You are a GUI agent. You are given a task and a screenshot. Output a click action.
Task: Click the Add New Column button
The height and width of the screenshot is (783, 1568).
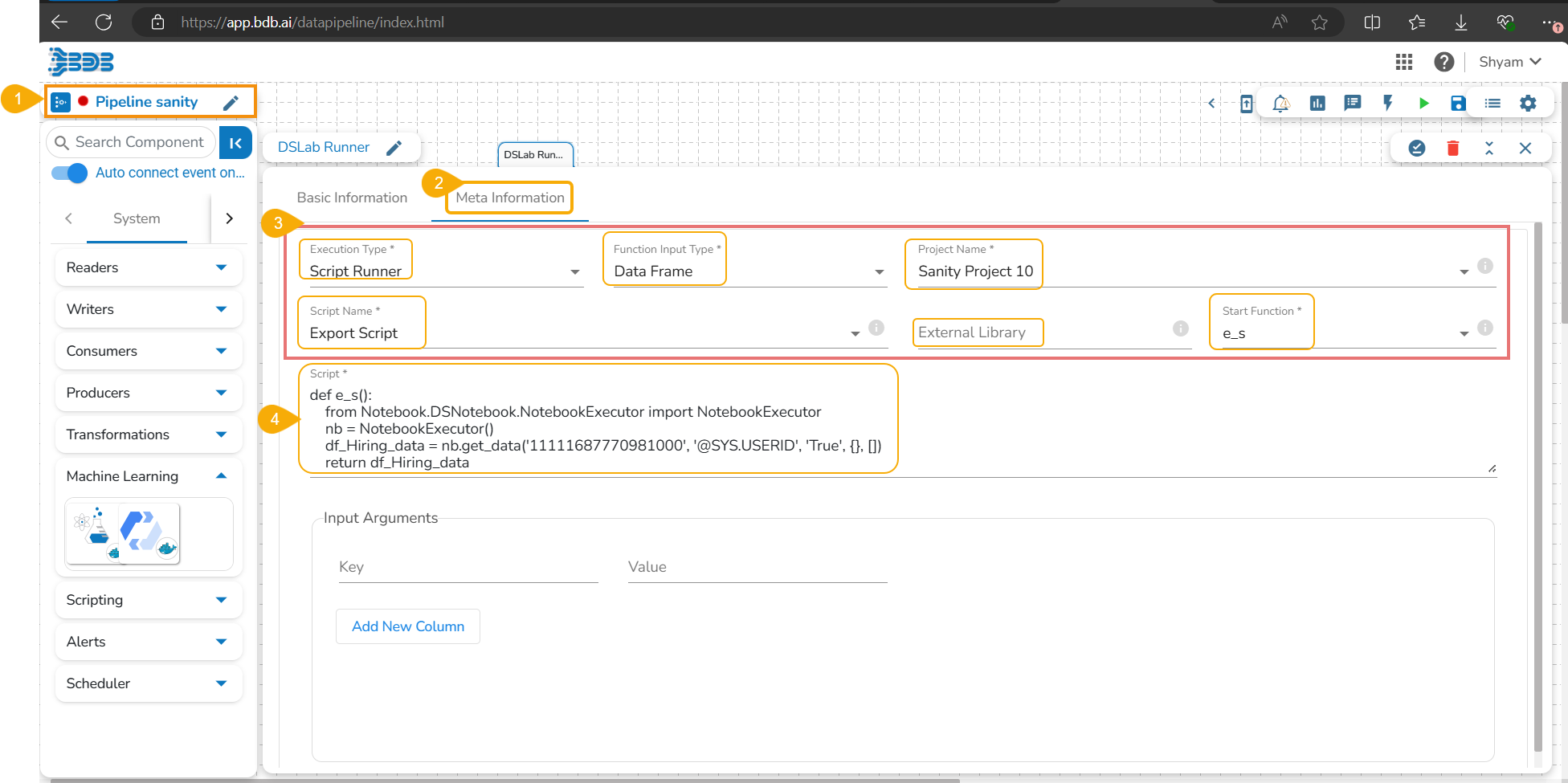tap(408, 626)
